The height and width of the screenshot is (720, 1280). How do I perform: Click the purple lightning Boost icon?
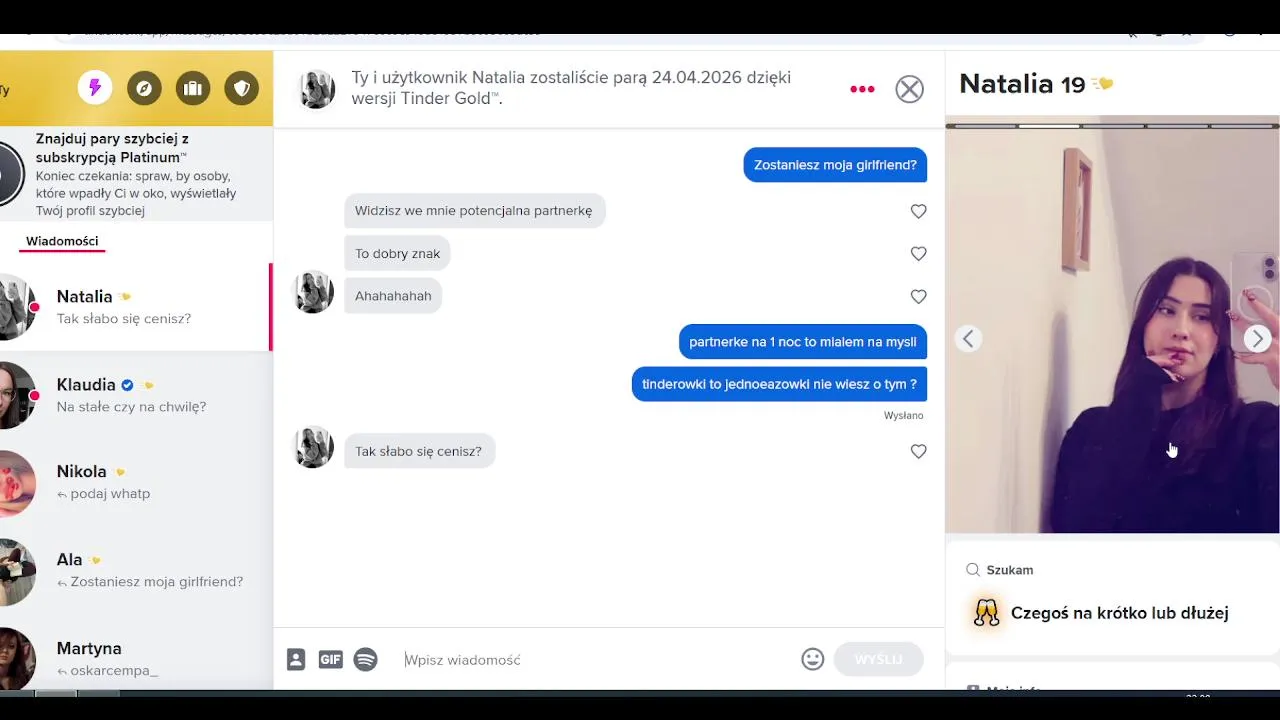[x=95, y=88]
